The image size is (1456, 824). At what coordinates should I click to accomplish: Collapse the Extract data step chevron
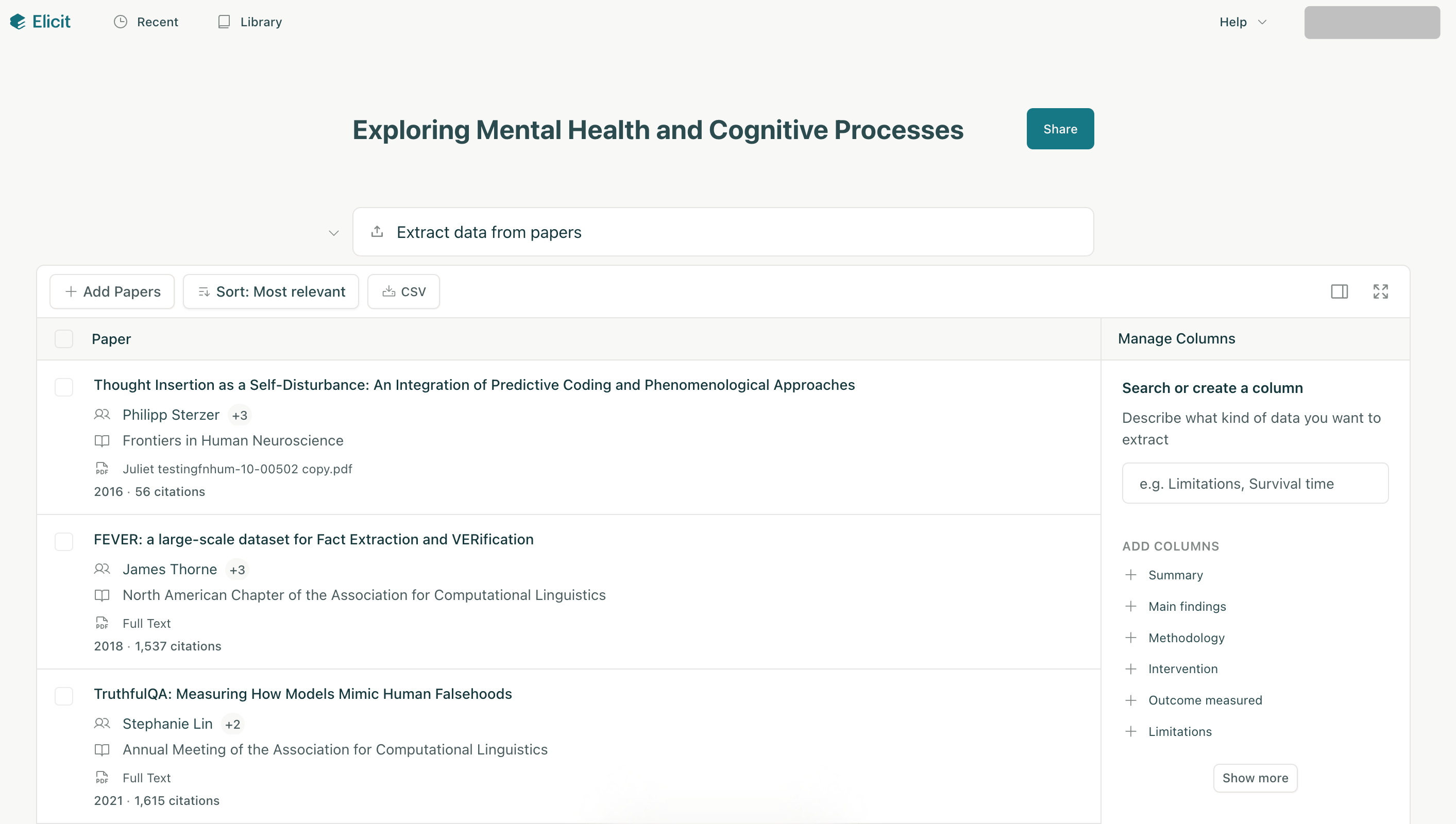[x=333, y=233]
